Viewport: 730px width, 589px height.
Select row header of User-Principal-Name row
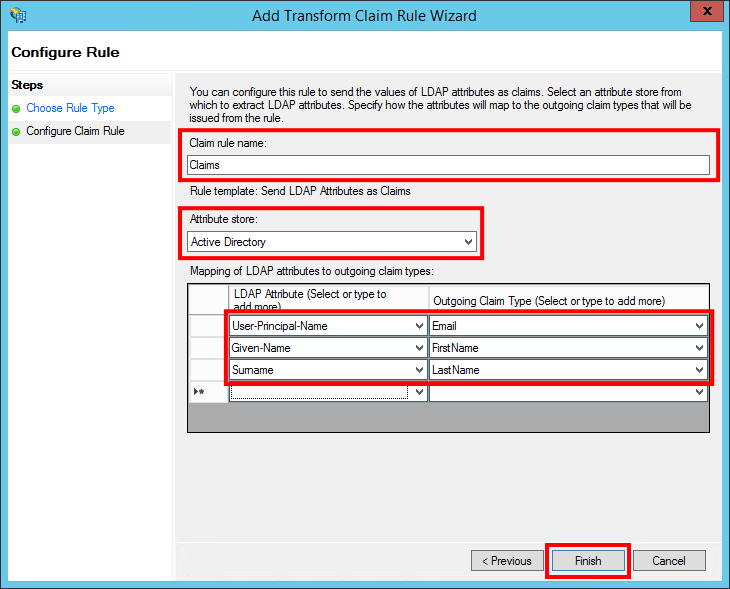[208, 326]
